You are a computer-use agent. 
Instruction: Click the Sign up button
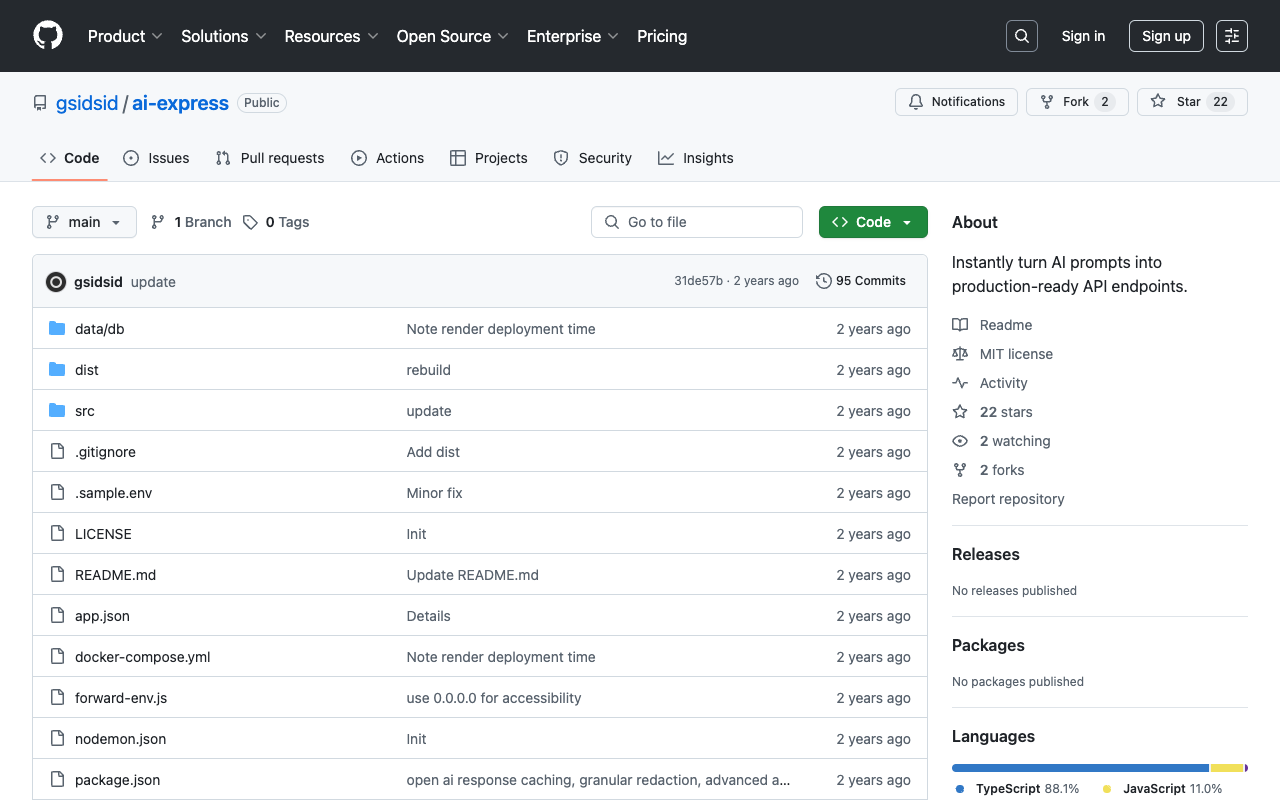point(1166,36)
